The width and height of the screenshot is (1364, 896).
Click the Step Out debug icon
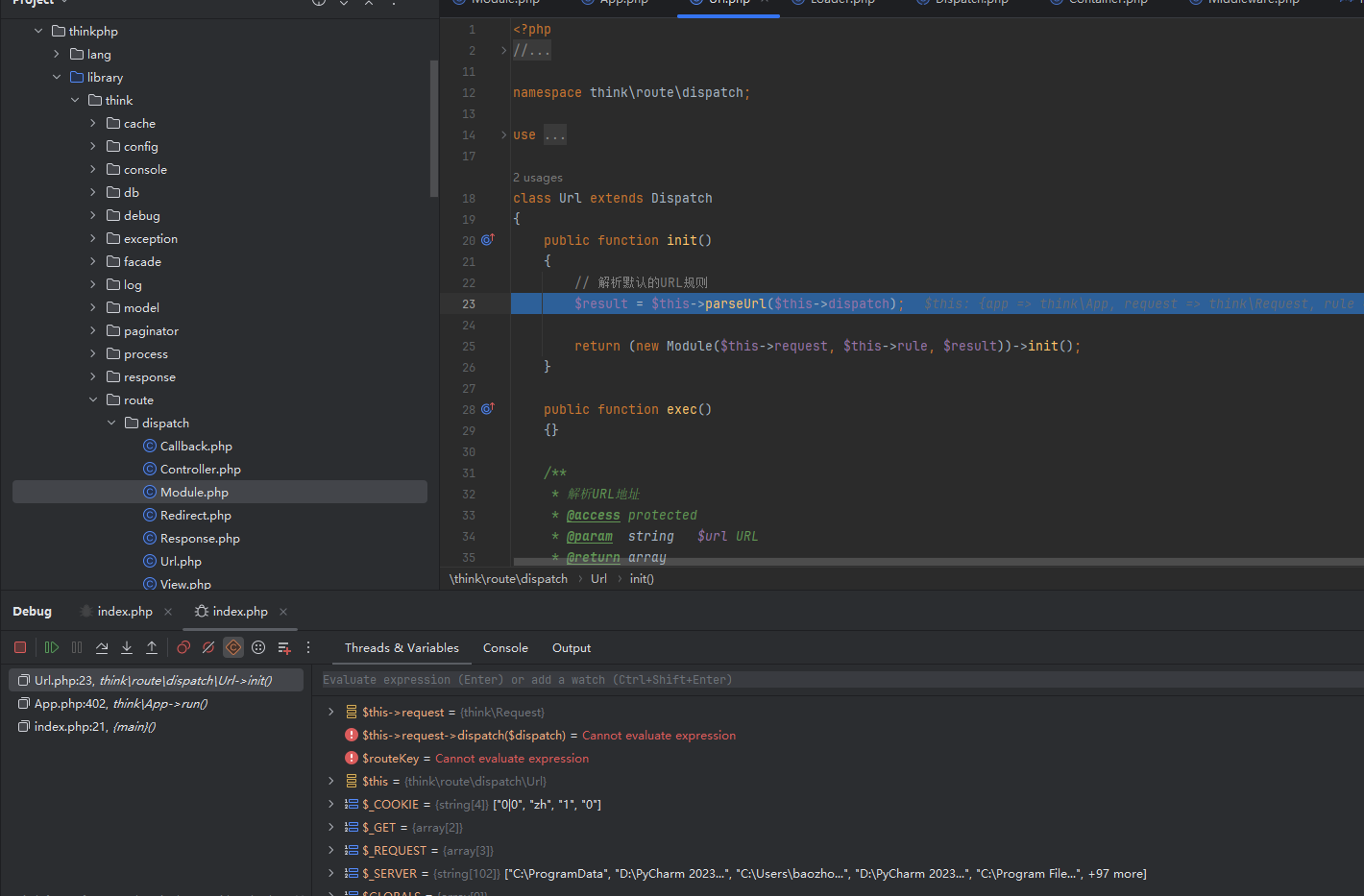(152, 647)
